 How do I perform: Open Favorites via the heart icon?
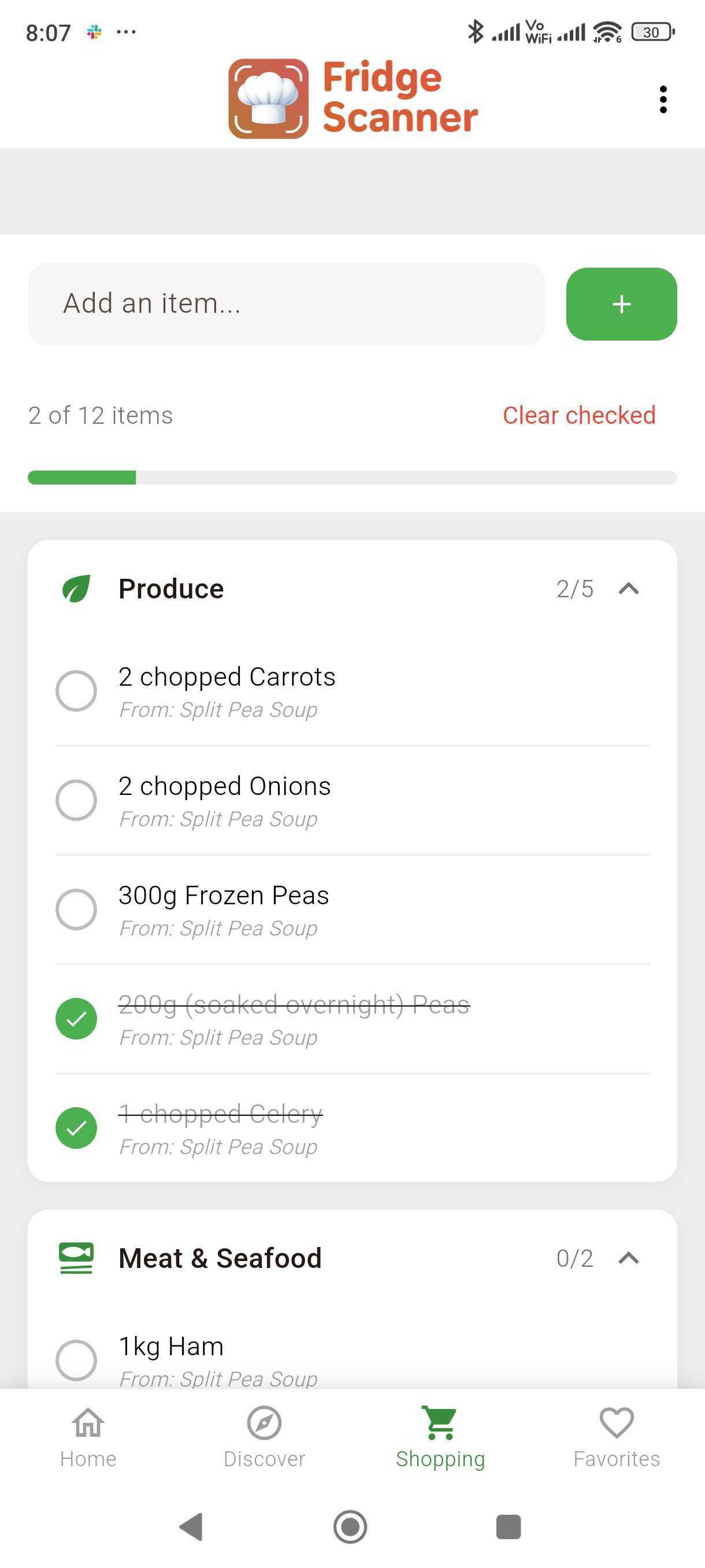point(616,1425)
